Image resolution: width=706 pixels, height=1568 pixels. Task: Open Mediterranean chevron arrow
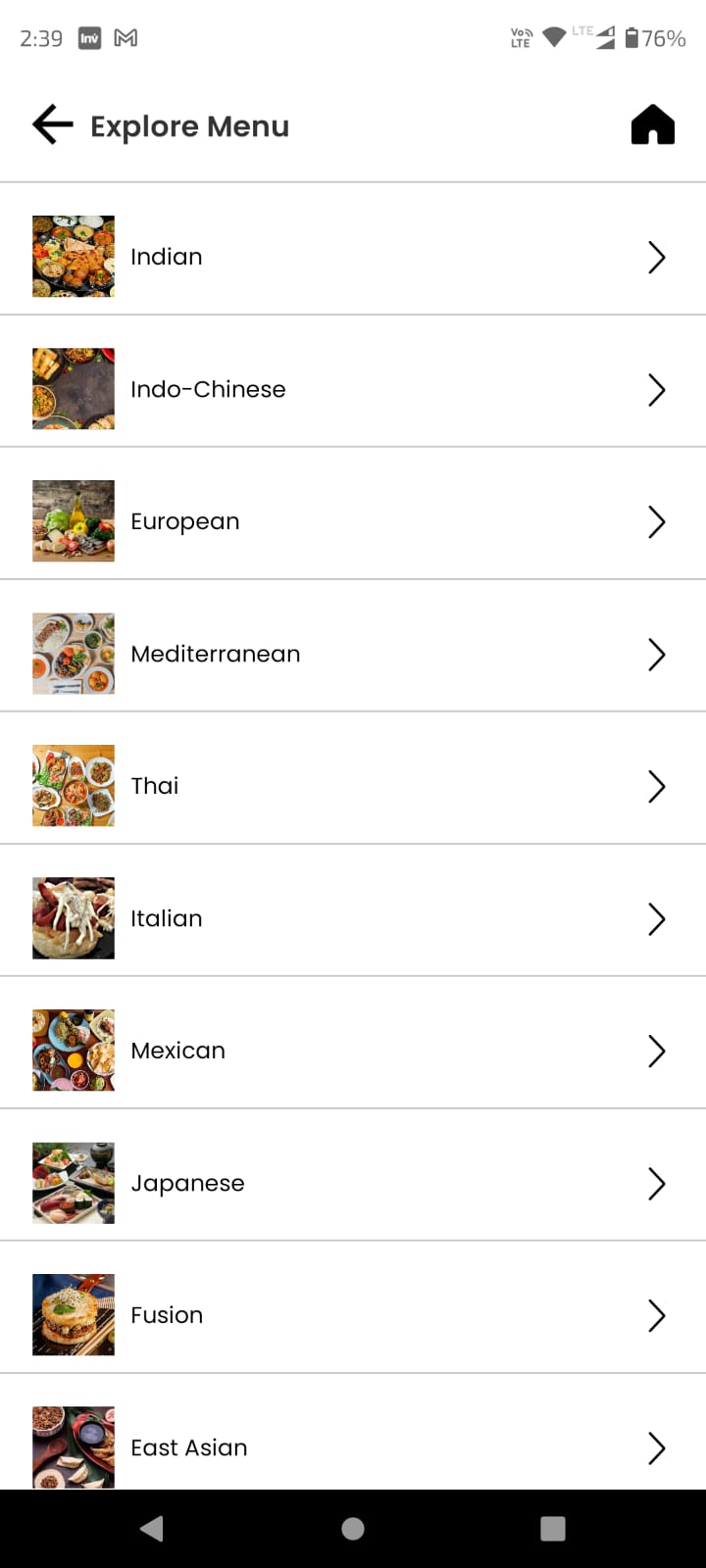pos(657,654)
